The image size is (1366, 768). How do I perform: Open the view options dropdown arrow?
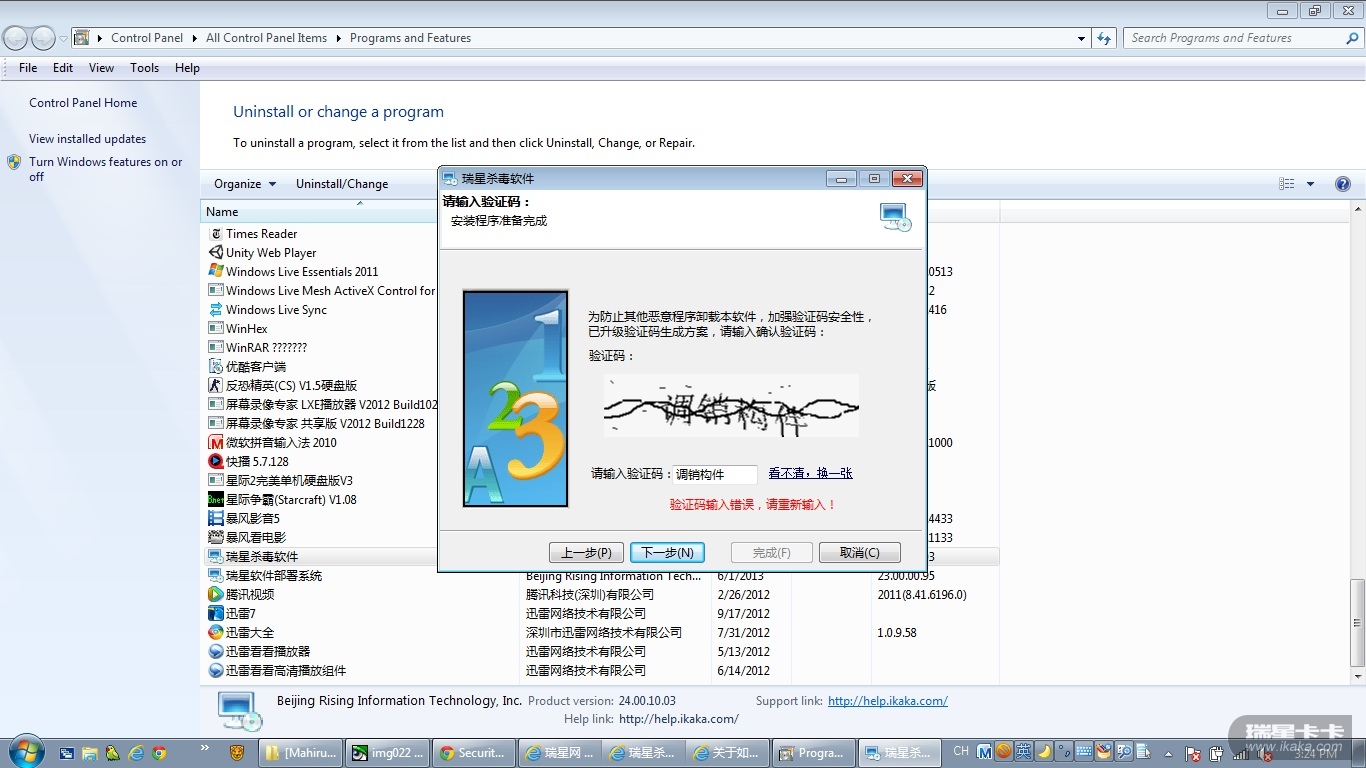pyautogui.click(x=1310, y=184)
